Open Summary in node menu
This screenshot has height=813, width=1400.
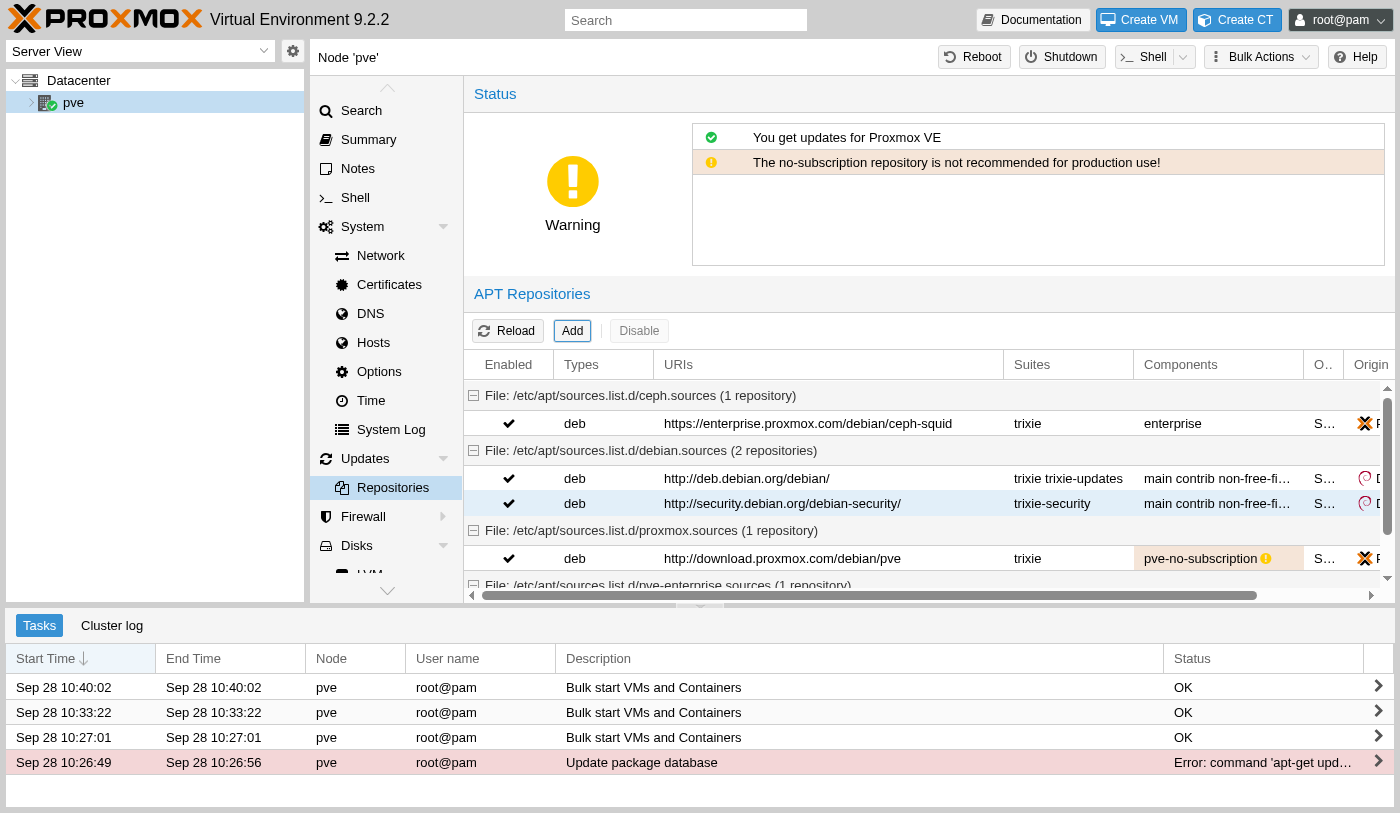point(386,140)
